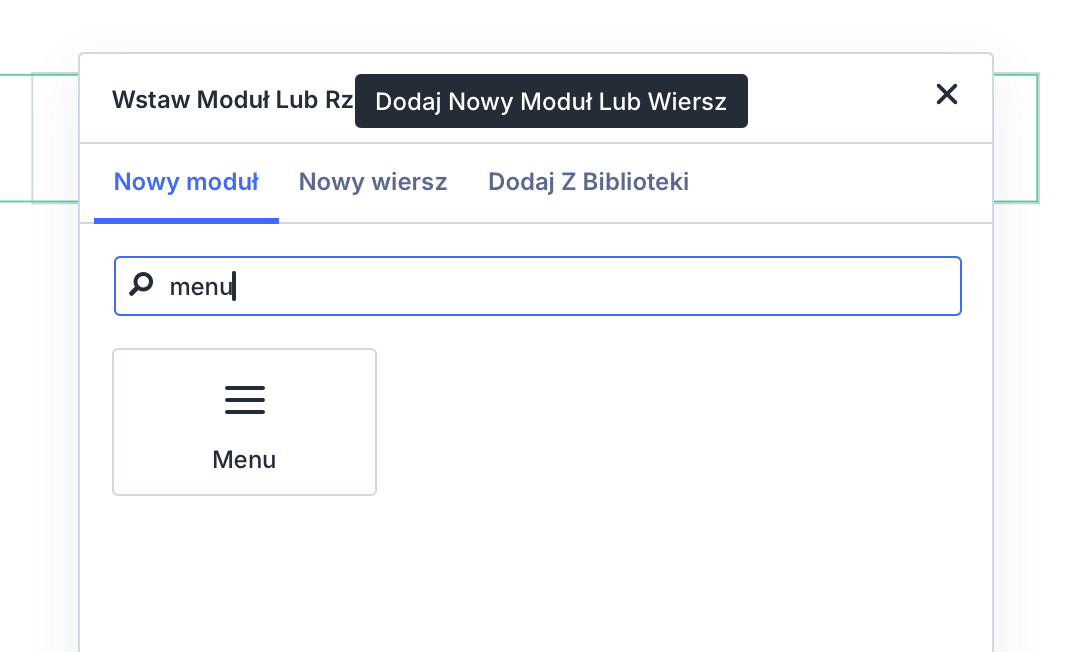Click blank header space right of the tooltip

tap(840, 100)
